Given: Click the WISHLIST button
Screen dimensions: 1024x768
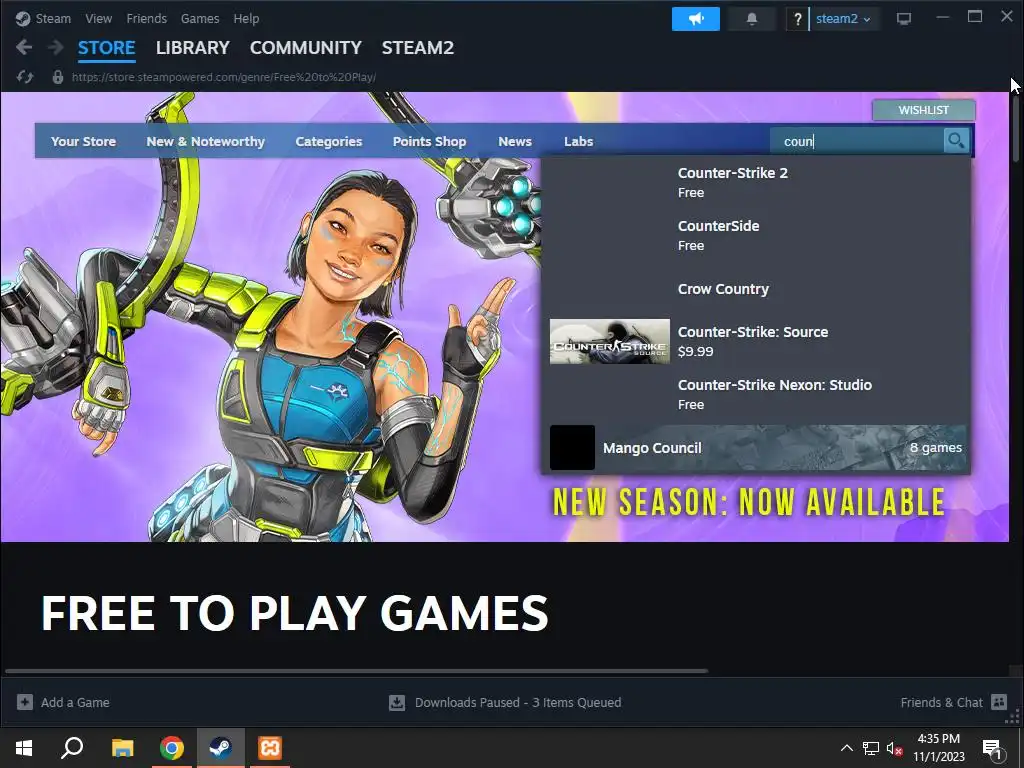Looking at the screenshot, I should [923, 110].
